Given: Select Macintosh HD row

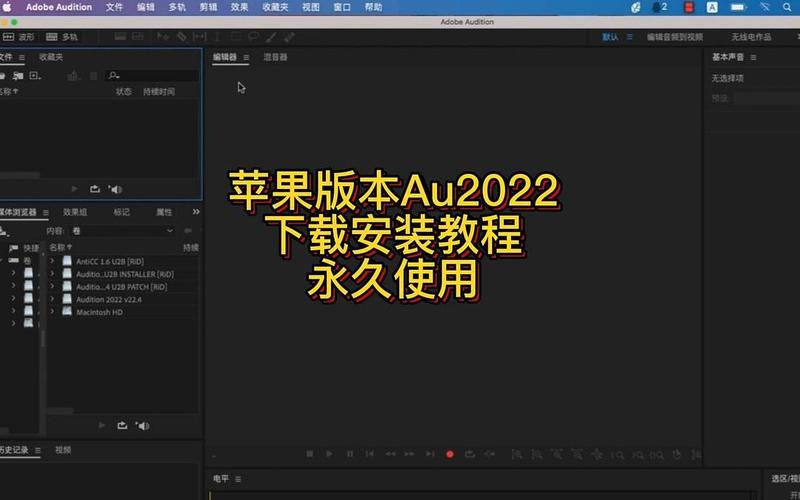Looking at the screenshot, I should [123, 312].
